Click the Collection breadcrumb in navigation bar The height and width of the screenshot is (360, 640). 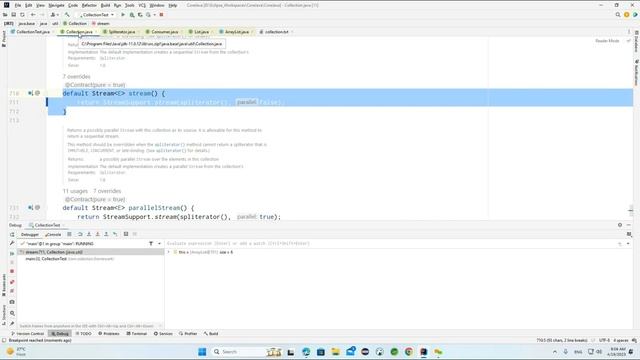pyautogui.click(x=75, y=24)
